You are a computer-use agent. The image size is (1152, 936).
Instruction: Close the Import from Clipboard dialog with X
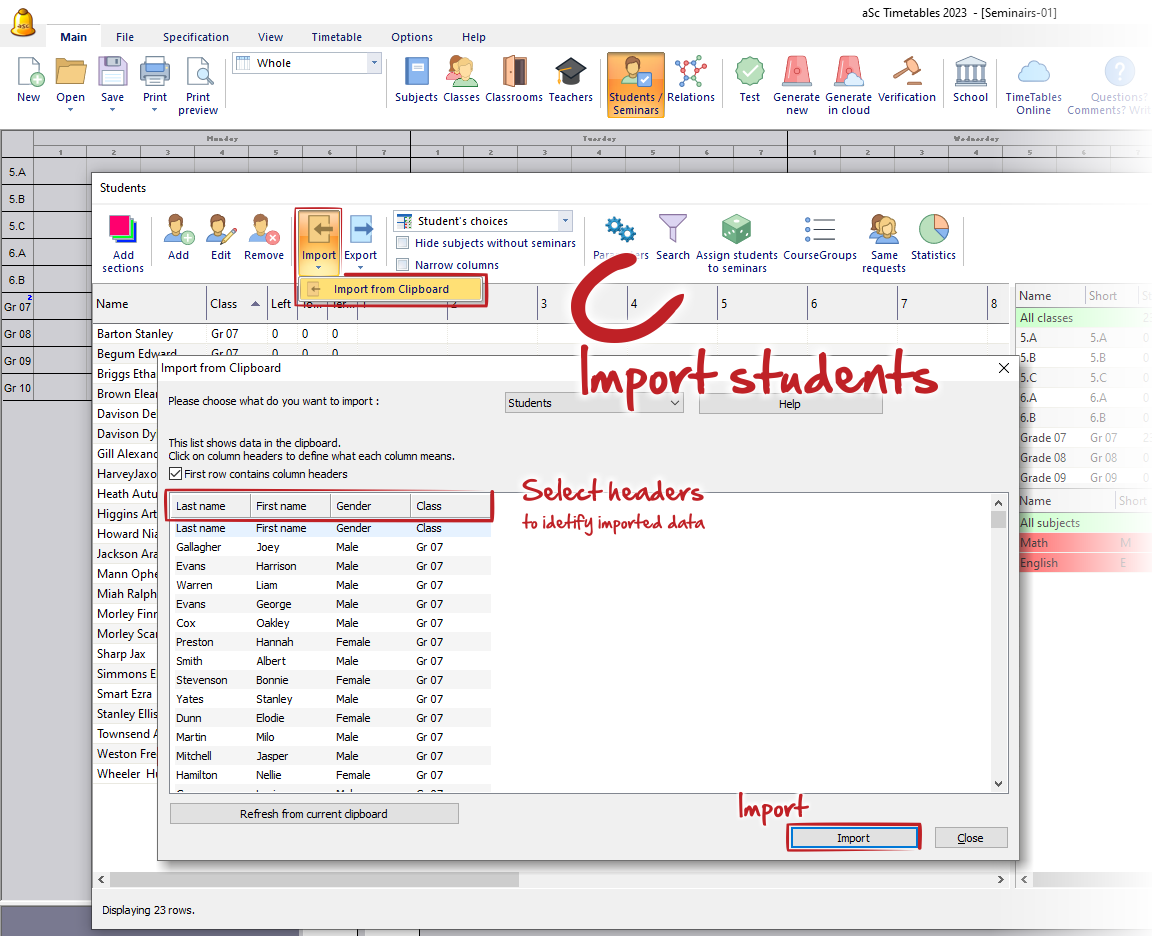(1004, 368)
